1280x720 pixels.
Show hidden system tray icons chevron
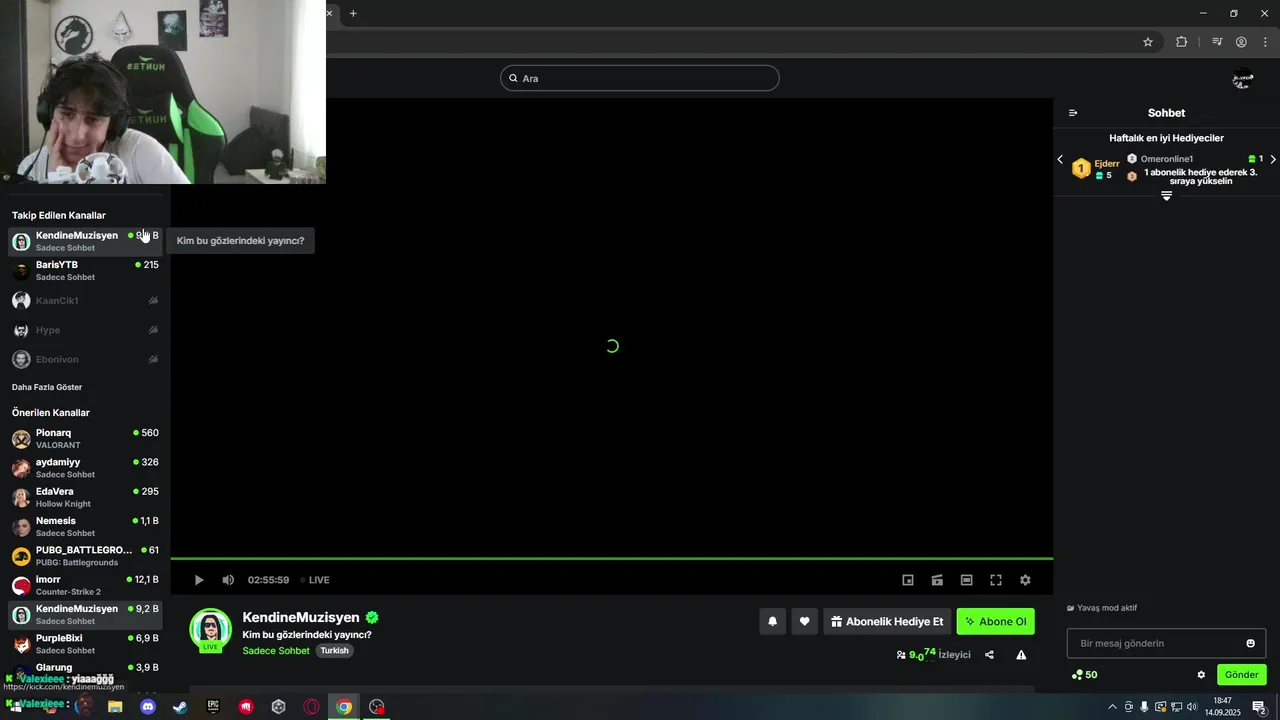[x=1112, y=707]
